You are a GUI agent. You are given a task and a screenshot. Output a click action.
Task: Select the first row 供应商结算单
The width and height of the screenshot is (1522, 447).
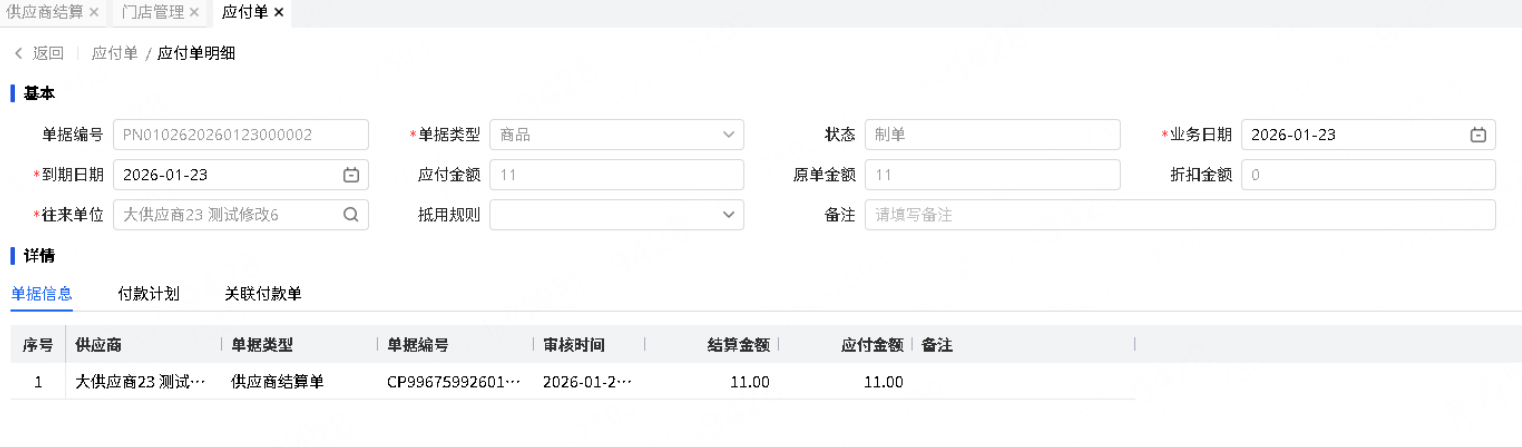277,381
